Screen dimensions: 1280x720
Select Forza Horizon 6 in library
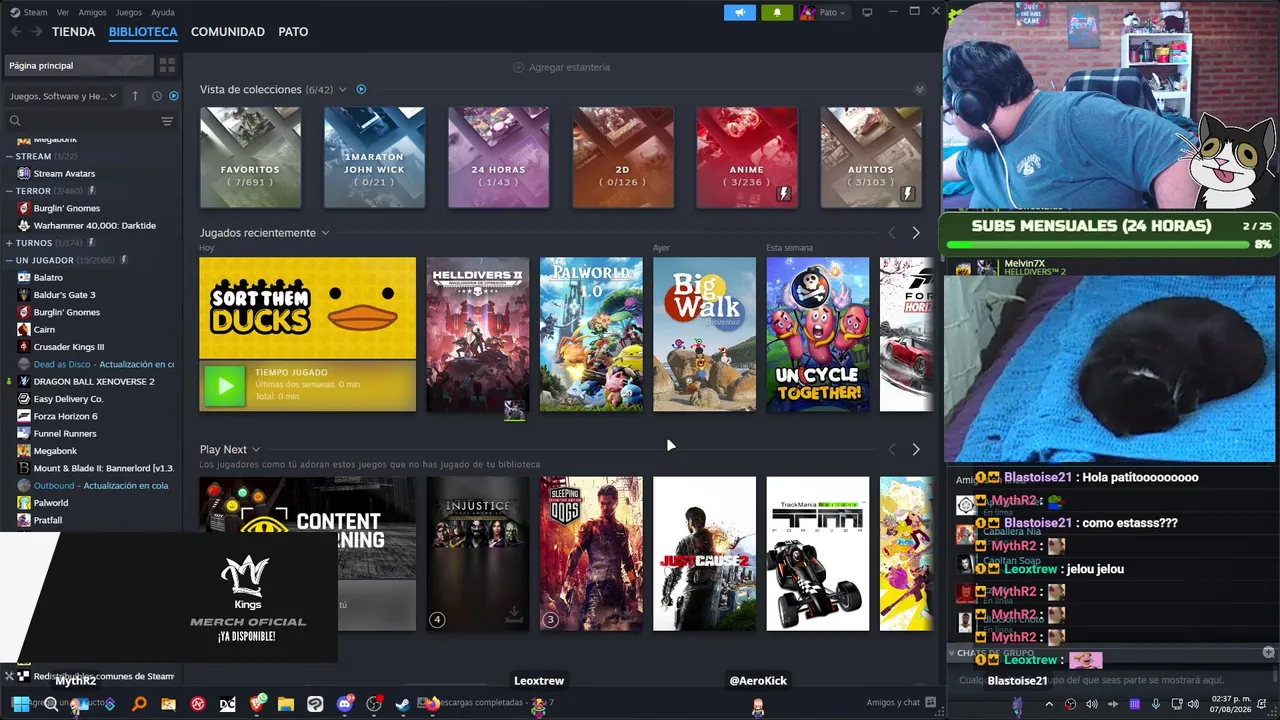(65, 416)
